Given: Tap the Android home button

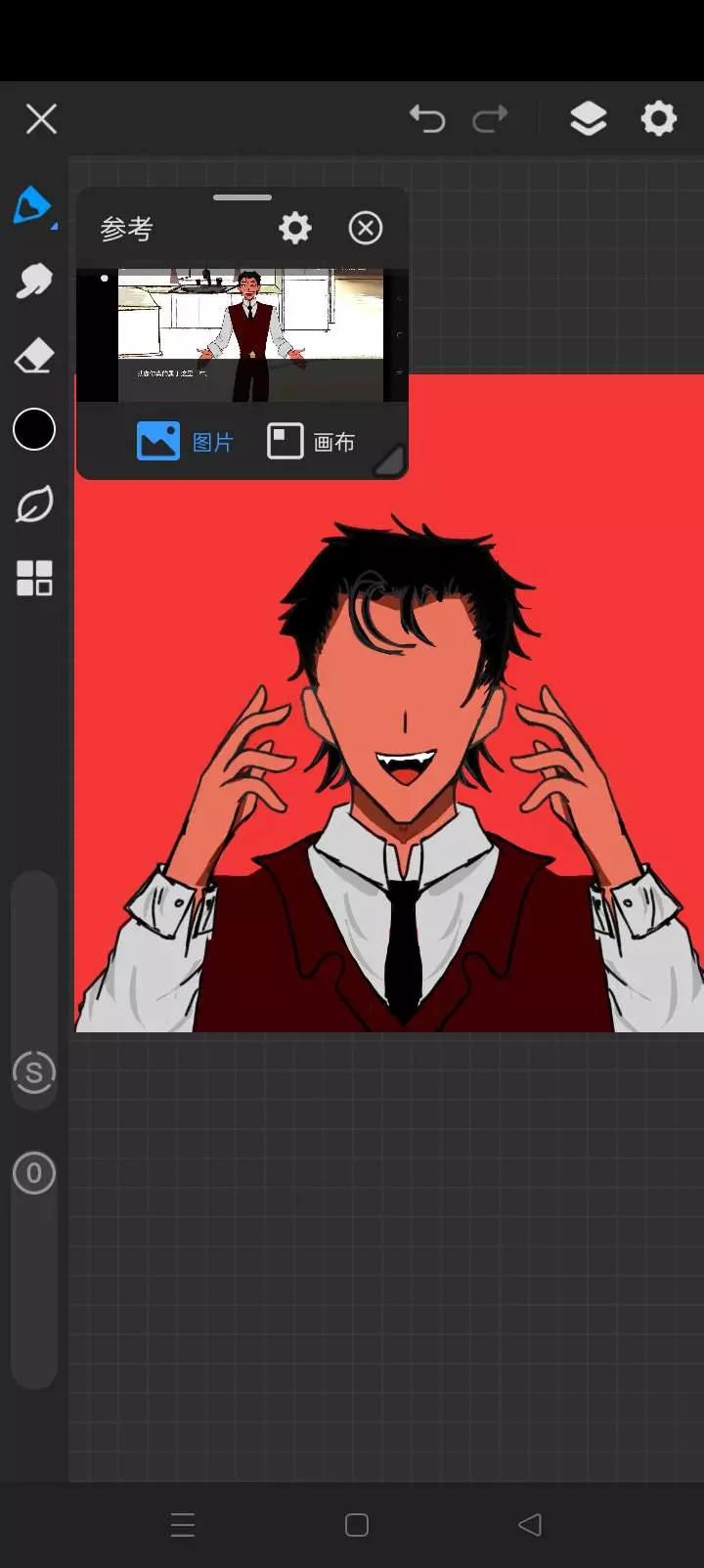Looking at the screenshot, I should coord(357,1525).
